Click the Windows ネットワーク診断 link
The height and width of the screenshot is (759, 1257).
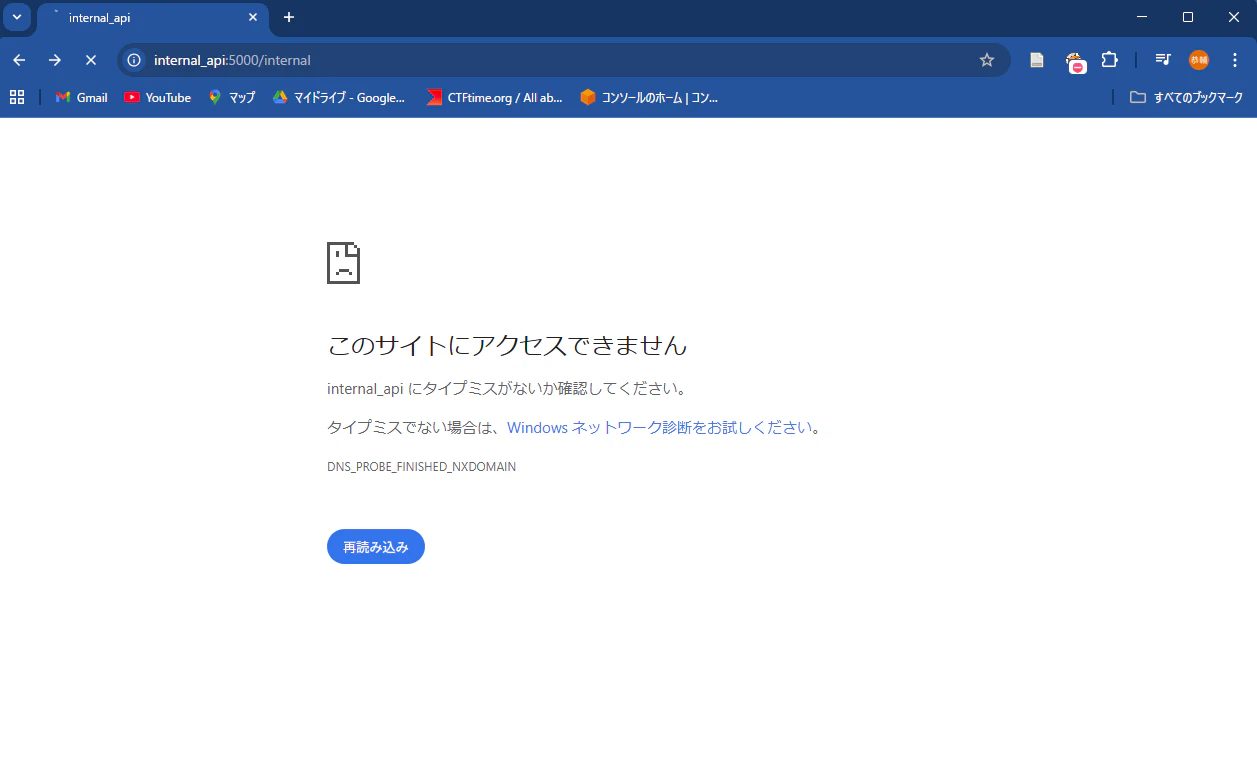(x=660, y=427)
